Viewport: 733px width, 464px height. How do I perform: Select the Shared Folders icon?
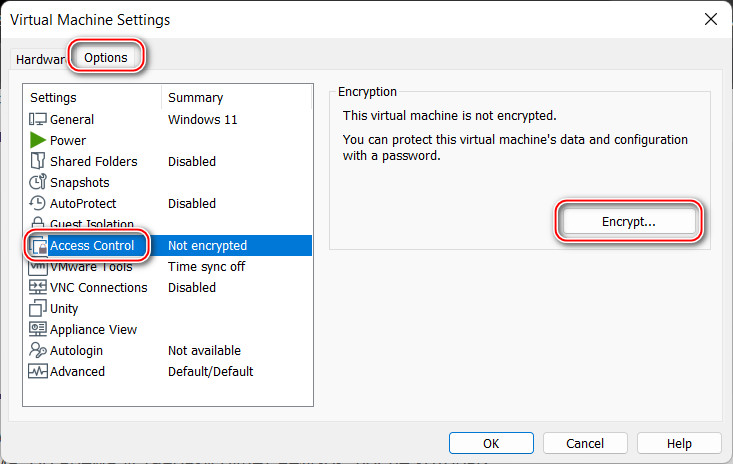pos(37,161)
